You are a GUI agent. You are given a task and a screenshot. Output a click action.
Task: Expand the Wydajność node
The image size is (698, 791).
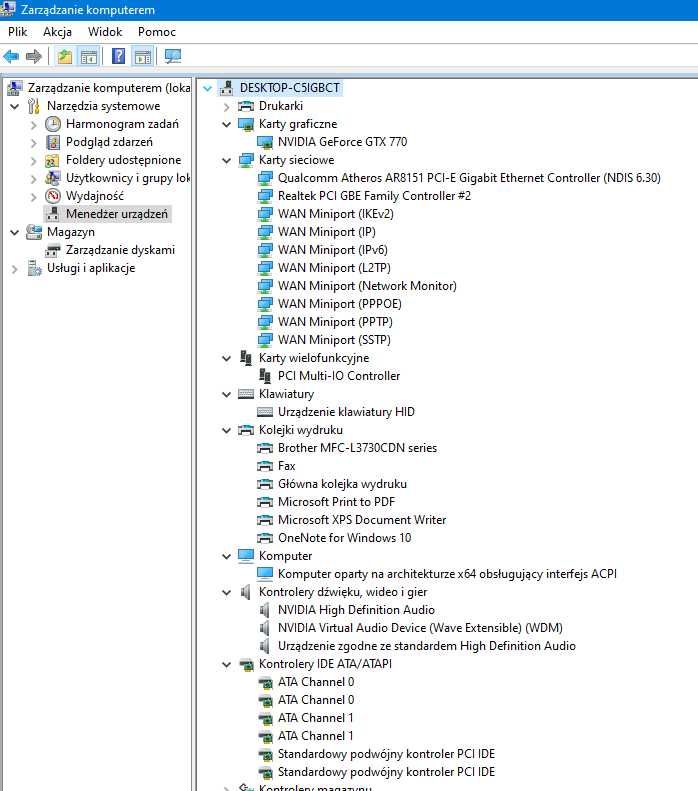pyautogui.click(x=34, y=196)
